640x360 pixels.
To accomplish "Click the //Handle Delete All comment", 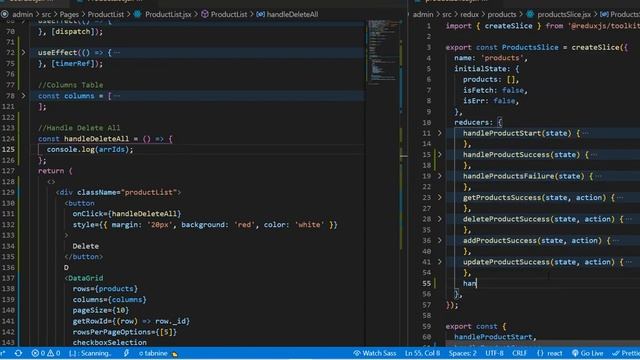I will 79,128.
